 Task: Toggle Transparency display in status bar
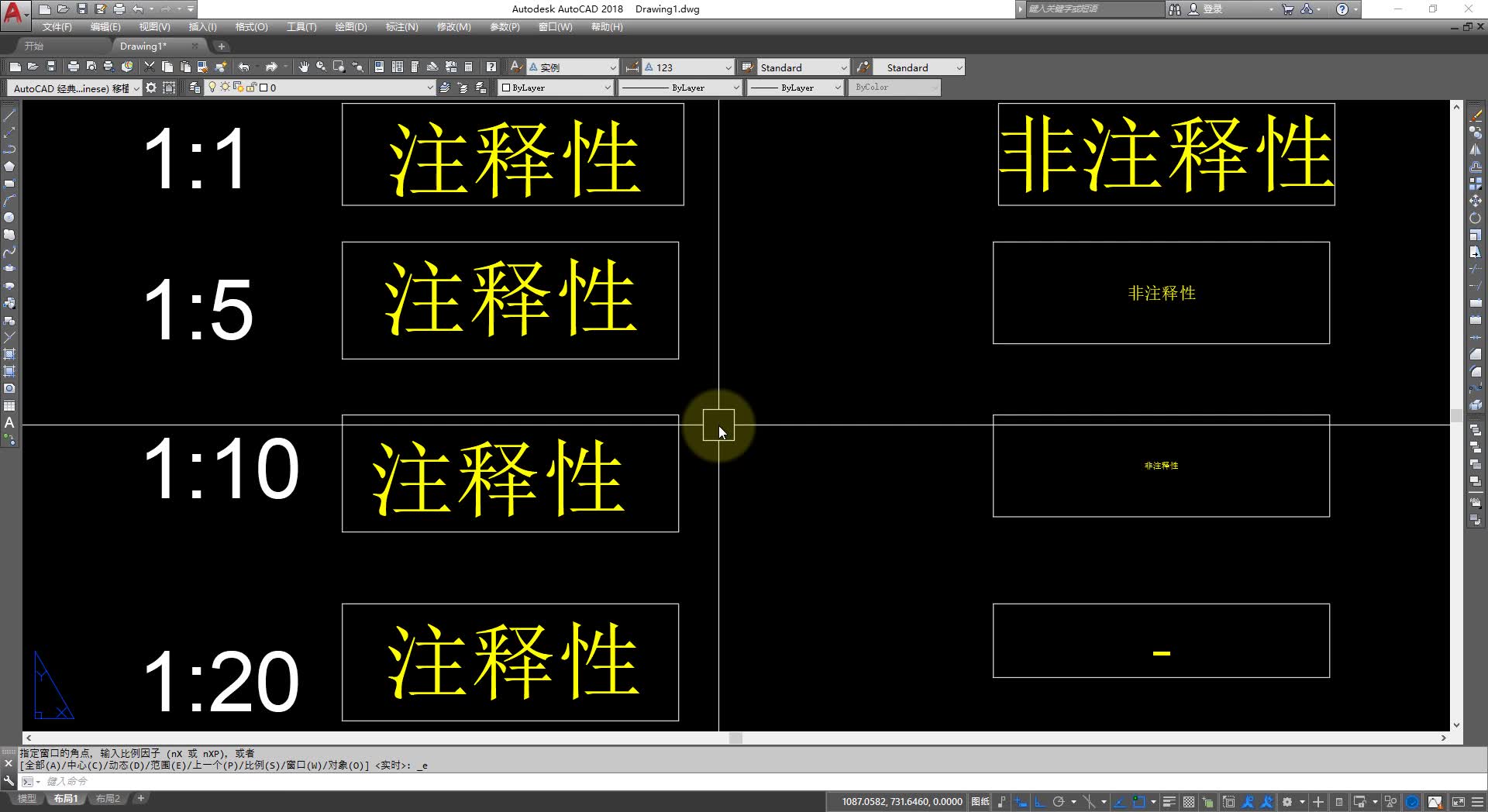(x=1189, y=801)
